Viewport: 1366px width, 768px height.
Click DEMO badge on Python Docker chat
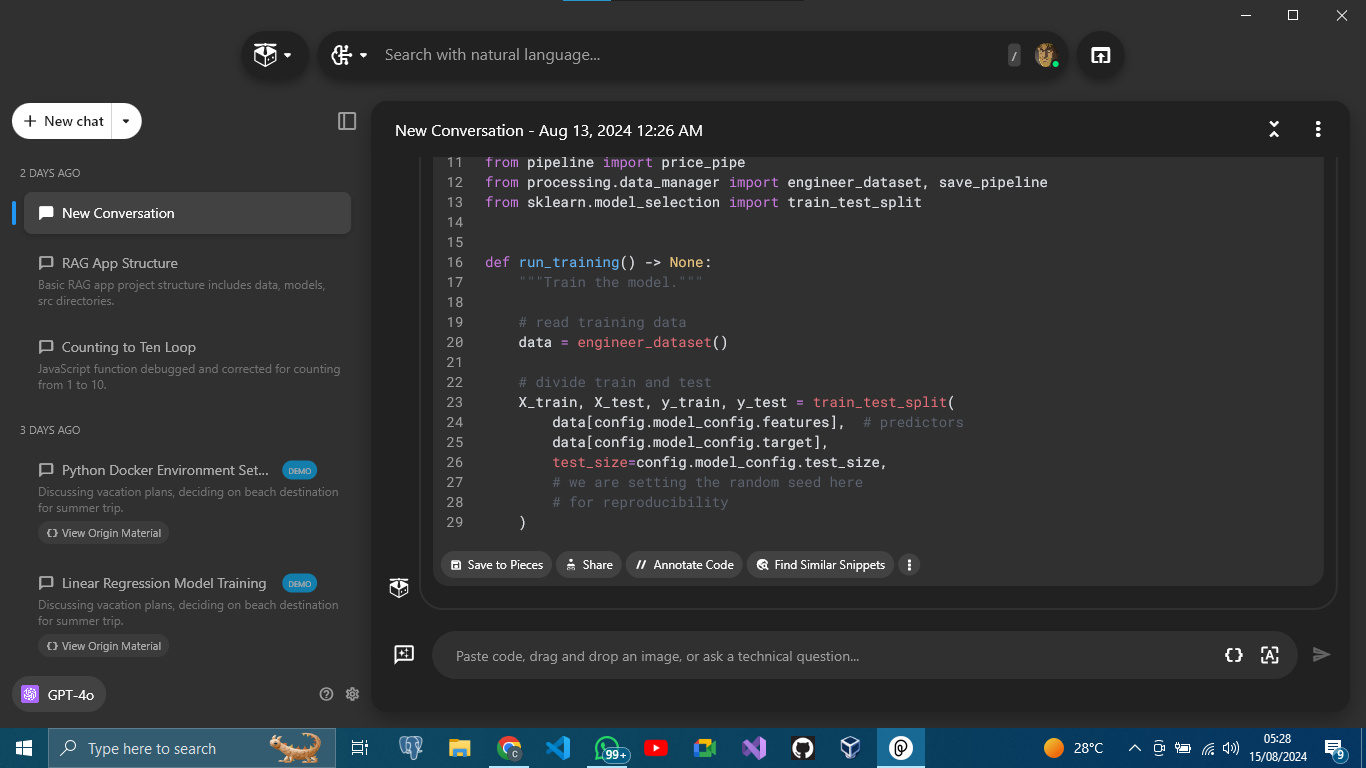(300, 470)
